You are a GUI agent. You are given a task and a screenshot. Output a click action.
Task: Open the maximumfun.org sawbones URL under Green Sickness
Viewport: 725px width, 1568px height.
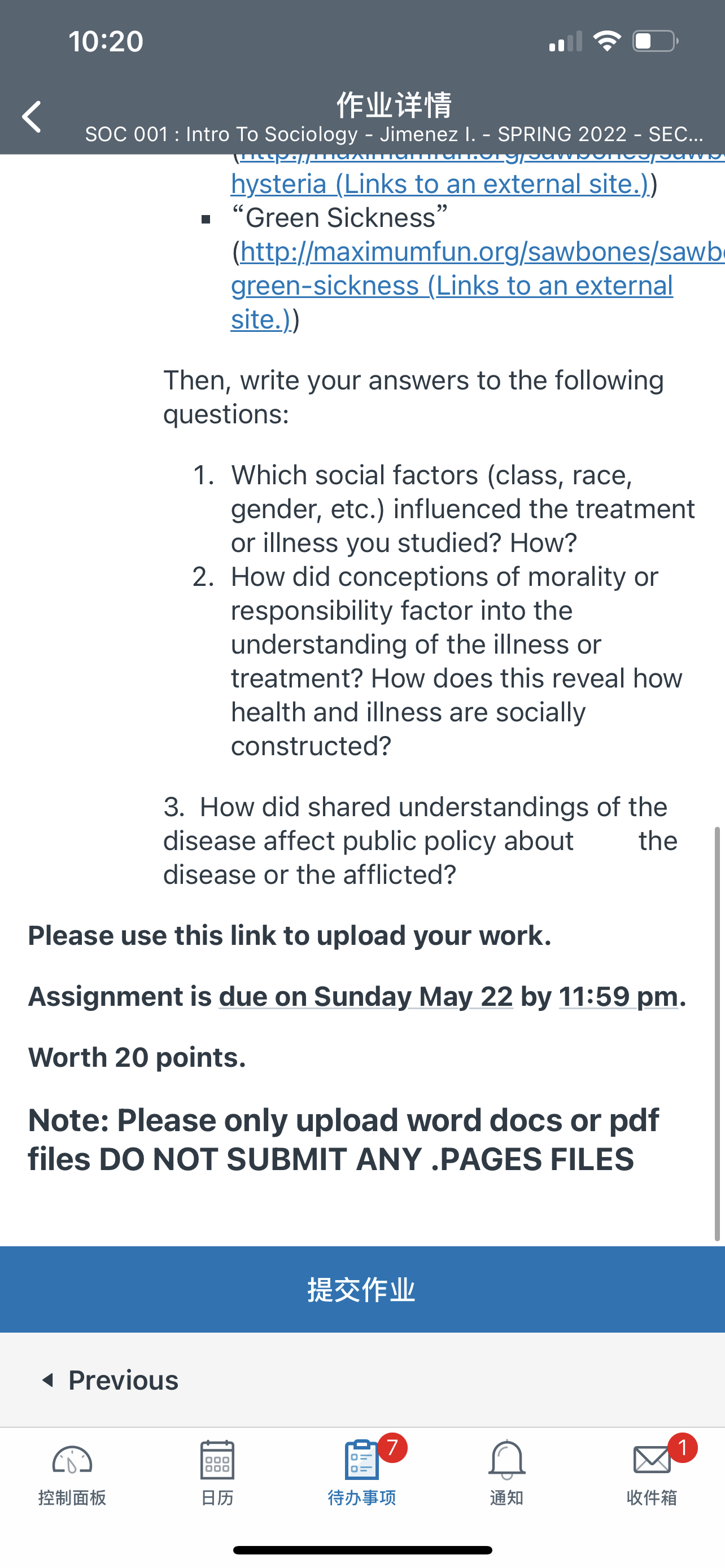pyautogui.click(x=483, y=251)
